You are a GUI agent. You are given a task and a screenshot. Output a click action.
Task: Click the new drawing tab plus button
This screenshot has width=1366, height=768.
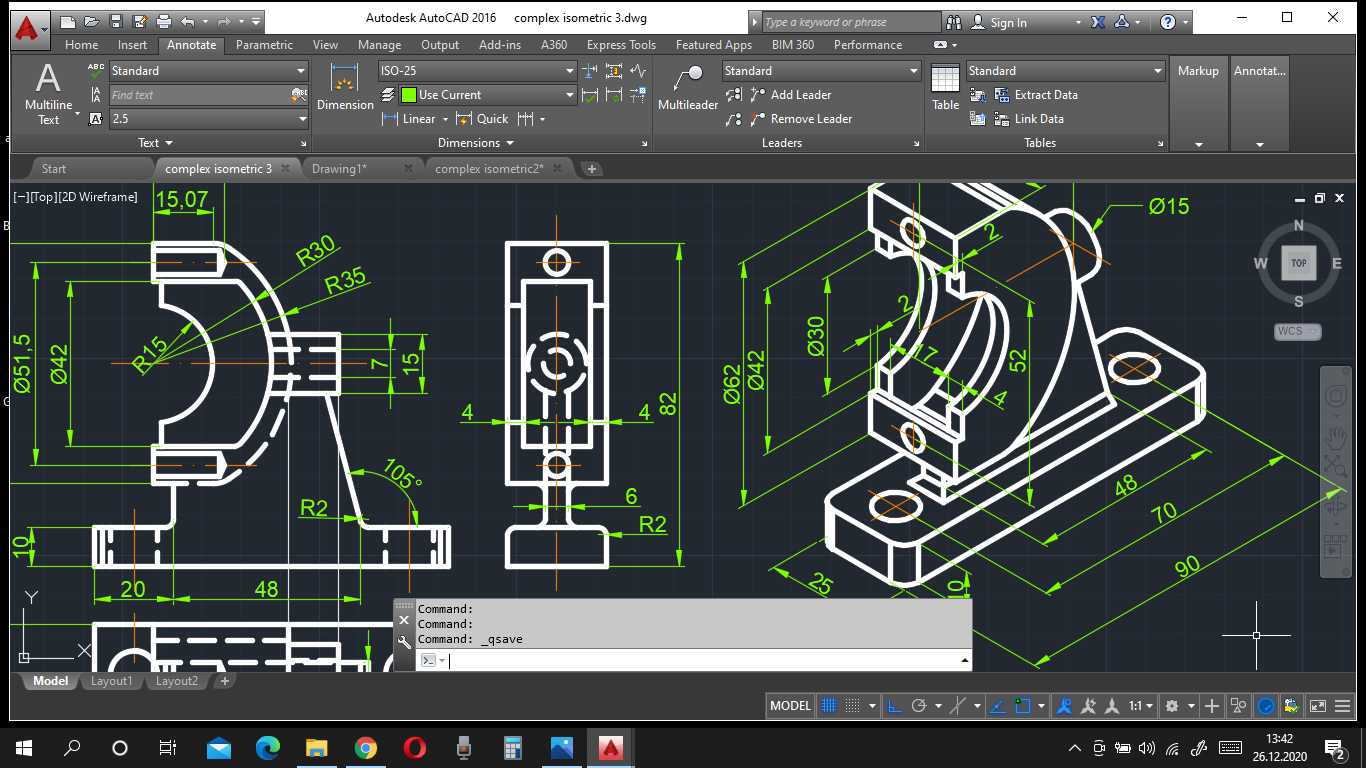(592, 168)
